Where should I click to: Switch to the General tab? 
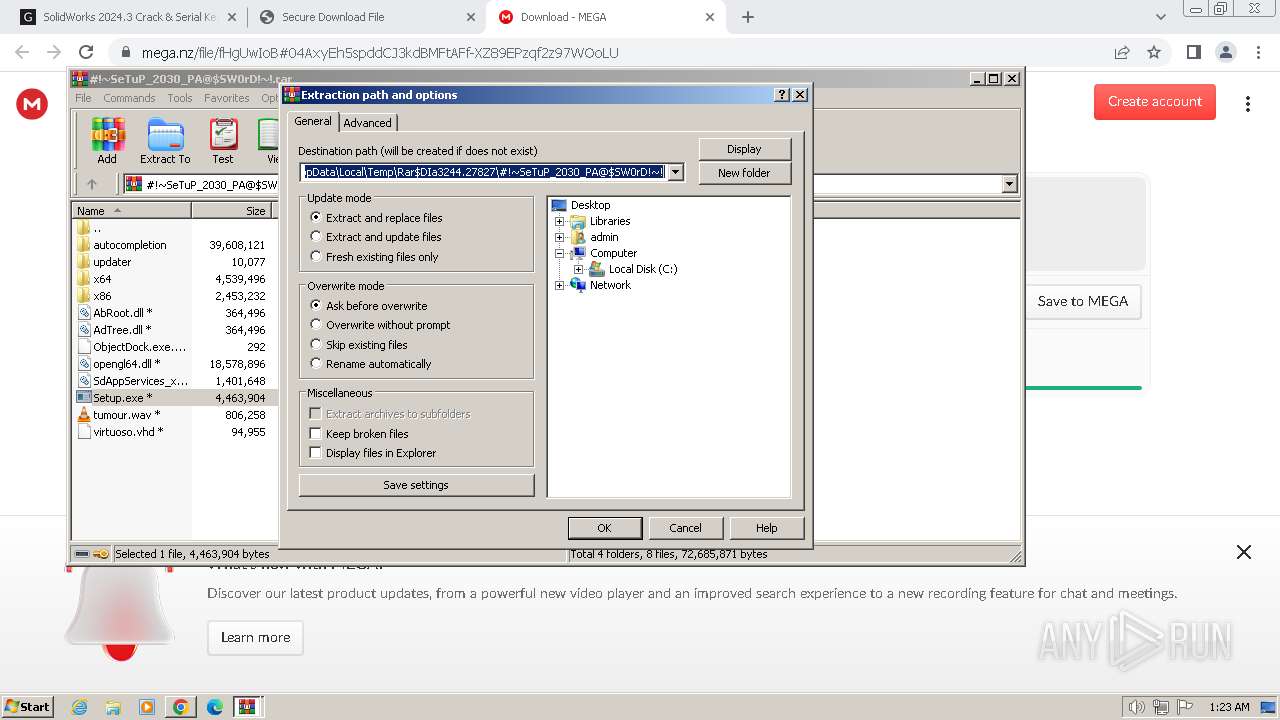click(313, 121)
